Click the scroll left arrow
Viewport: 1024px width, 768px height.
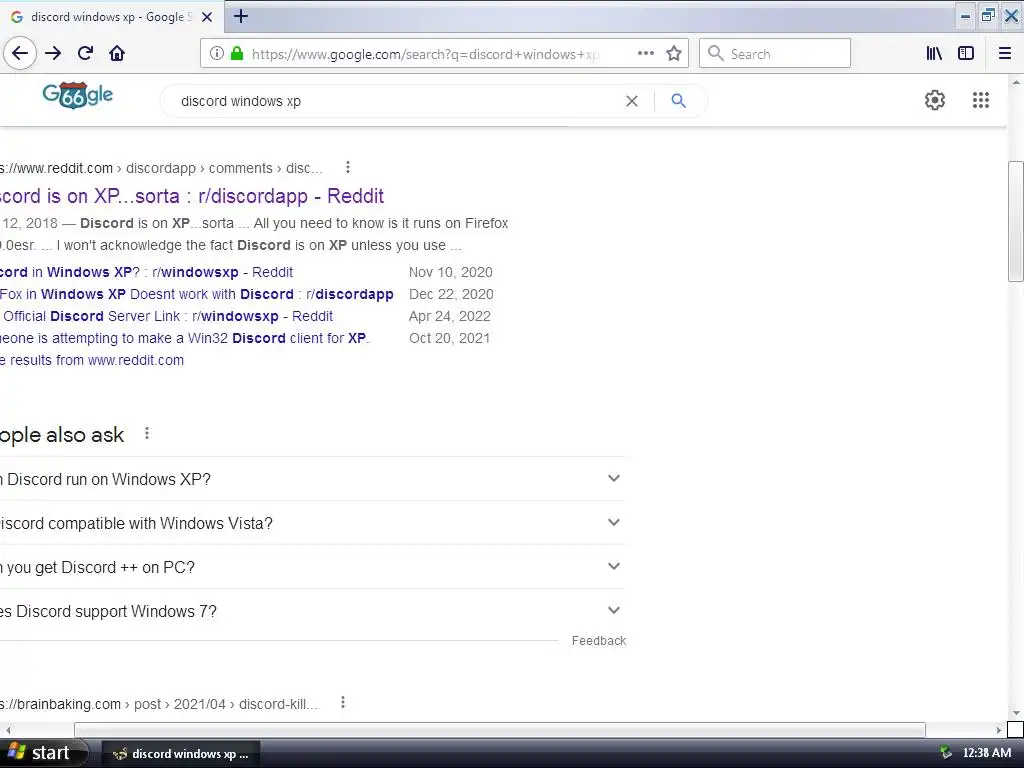[8, 729]
